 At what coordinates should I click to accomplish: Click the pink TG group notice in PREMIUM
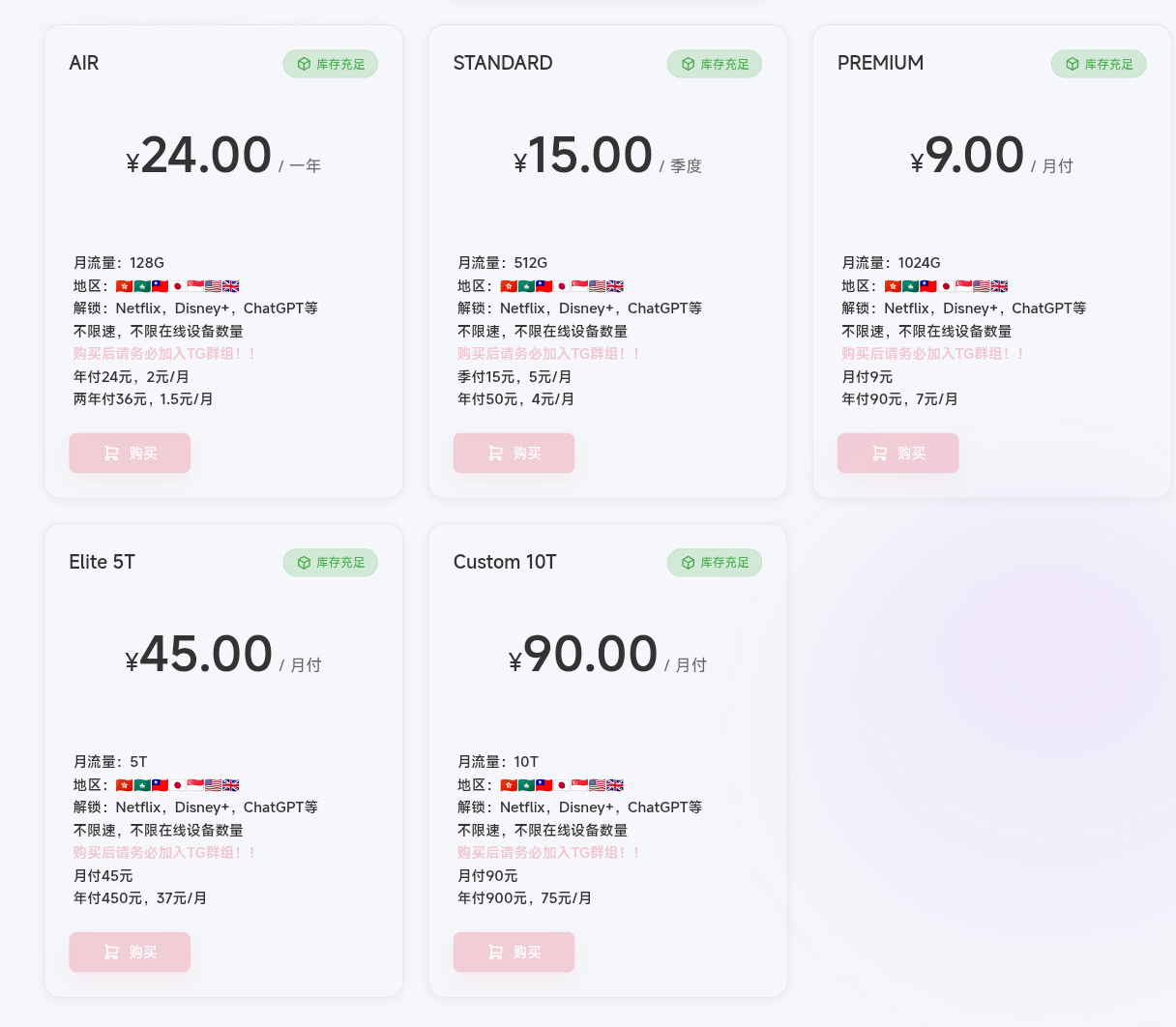pyautogui.click(x=932, y=354)
